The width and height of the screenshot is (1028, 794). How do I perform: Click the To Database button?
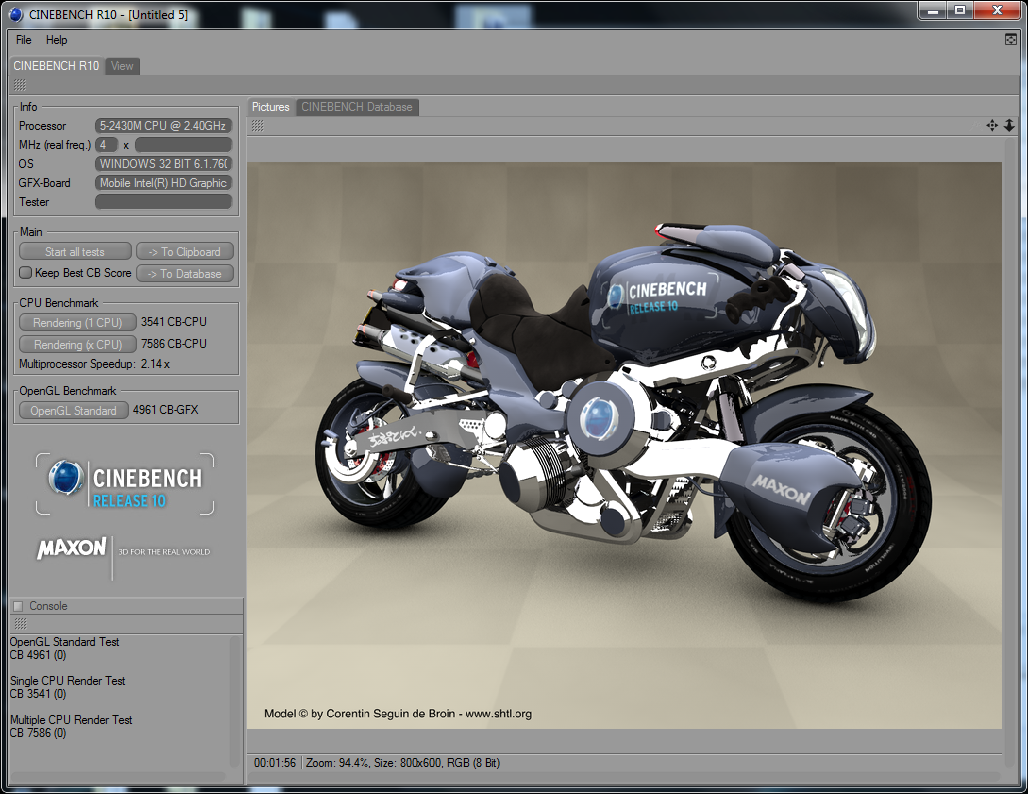coord(184,273)
